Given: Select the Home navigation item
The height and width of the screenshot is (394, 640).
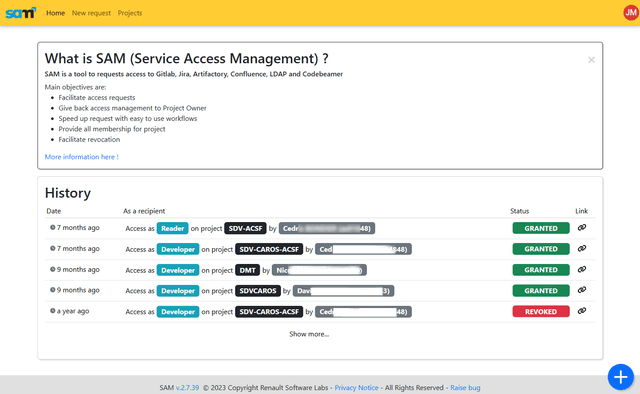Looking at the screenshot, I should (56, 13).
